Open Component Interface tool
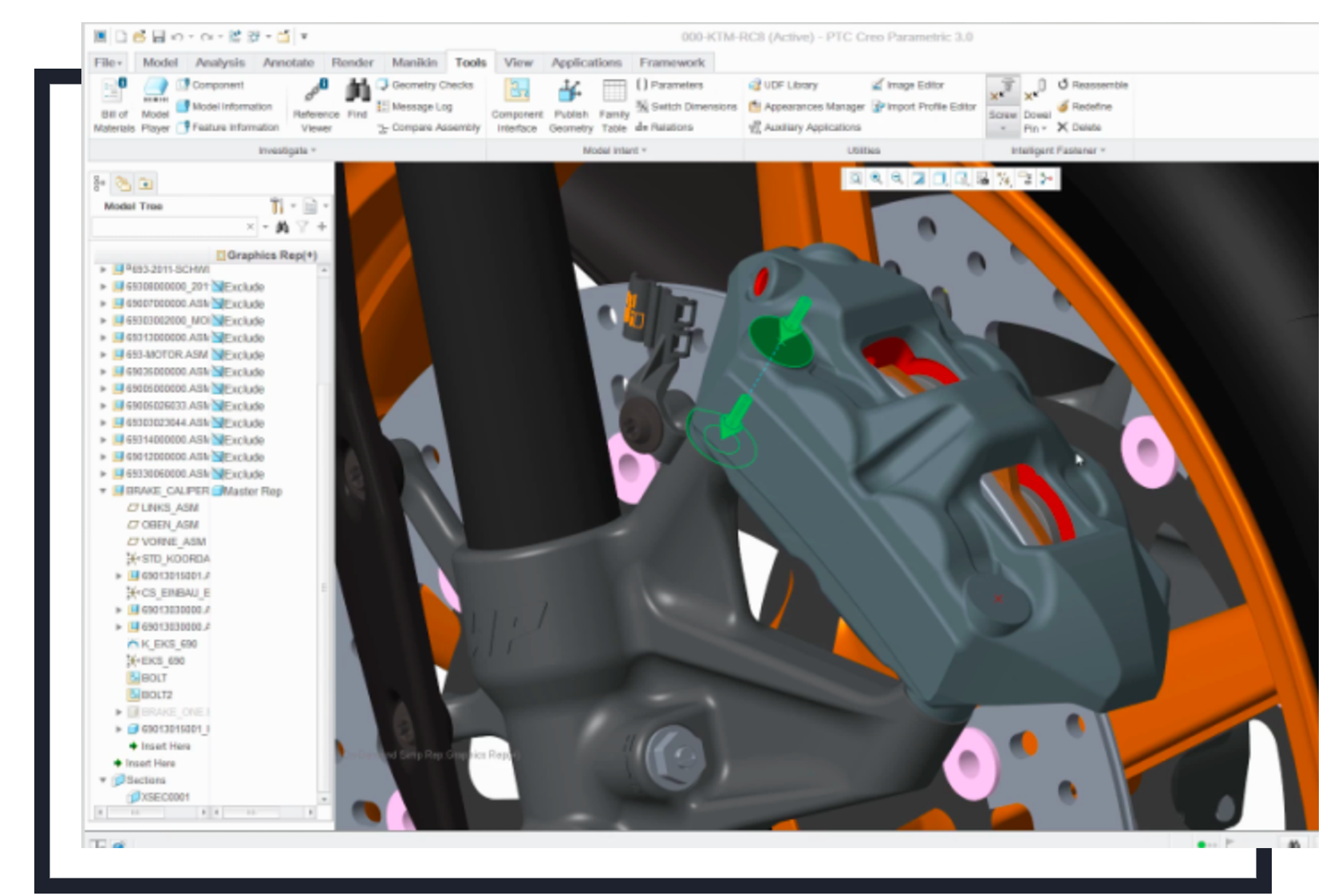This screenshot has width=1334, height=896. tap(517, 105)
